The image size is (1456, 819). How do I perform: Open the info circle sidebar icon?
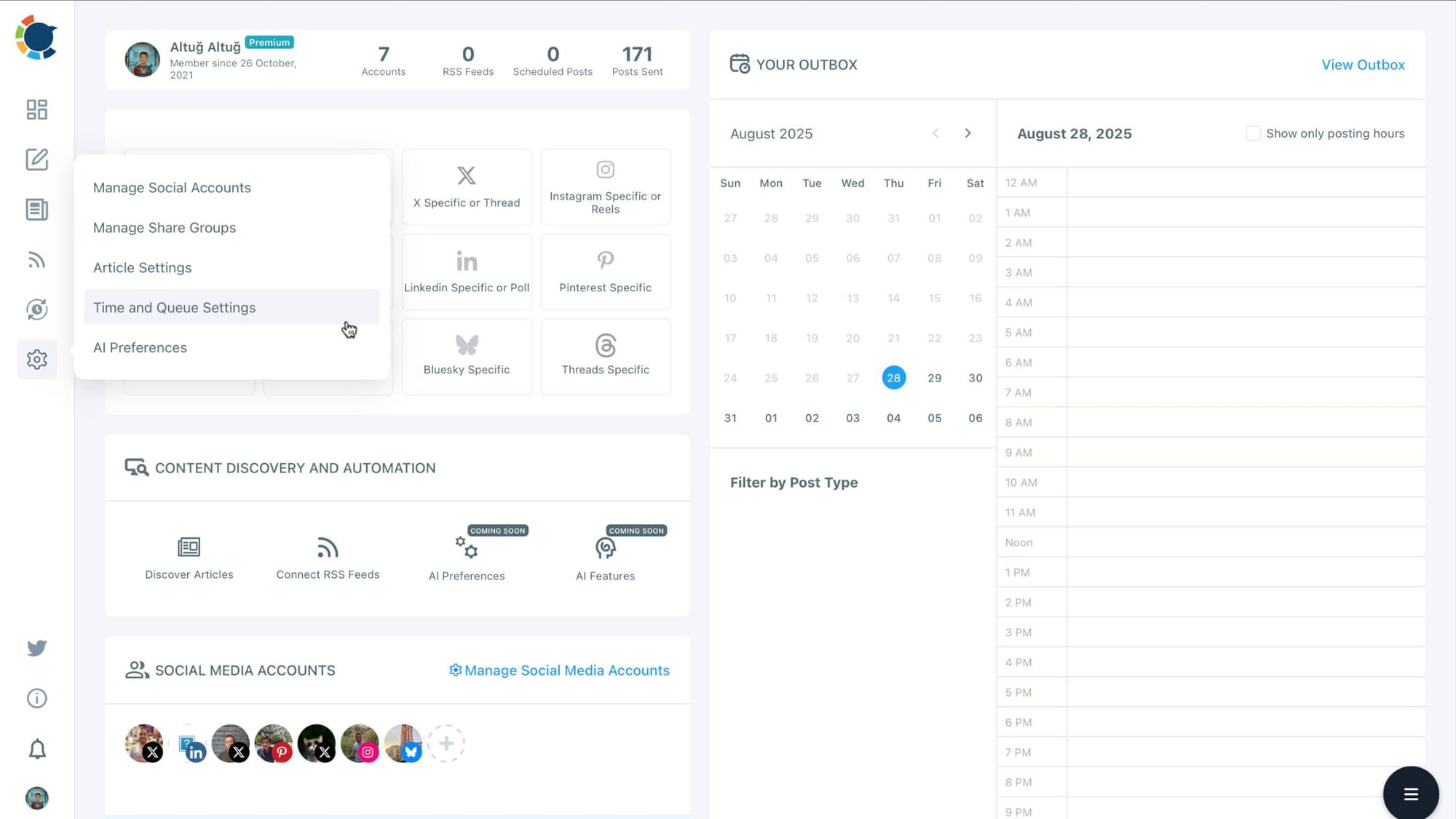click(36, 698)
